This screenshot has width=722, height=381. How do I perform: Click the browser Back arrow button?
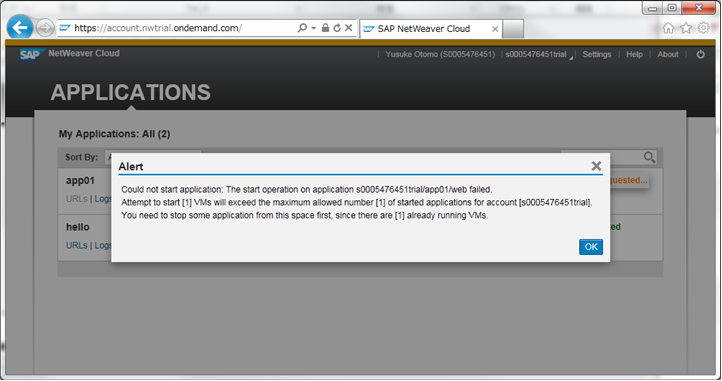pos(20,28)
